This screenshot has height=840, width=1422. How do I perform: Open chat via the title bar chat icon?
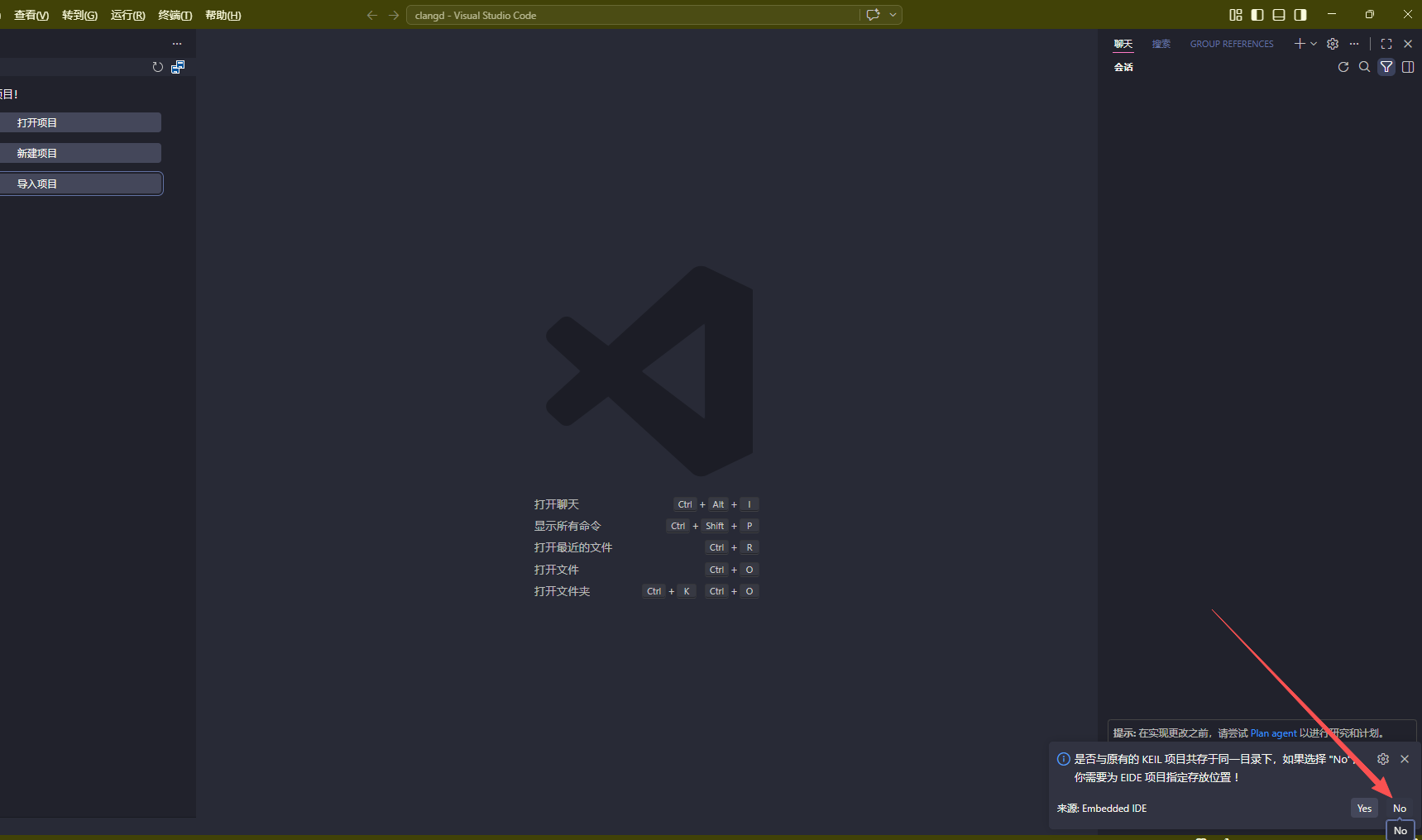(873, 15)
